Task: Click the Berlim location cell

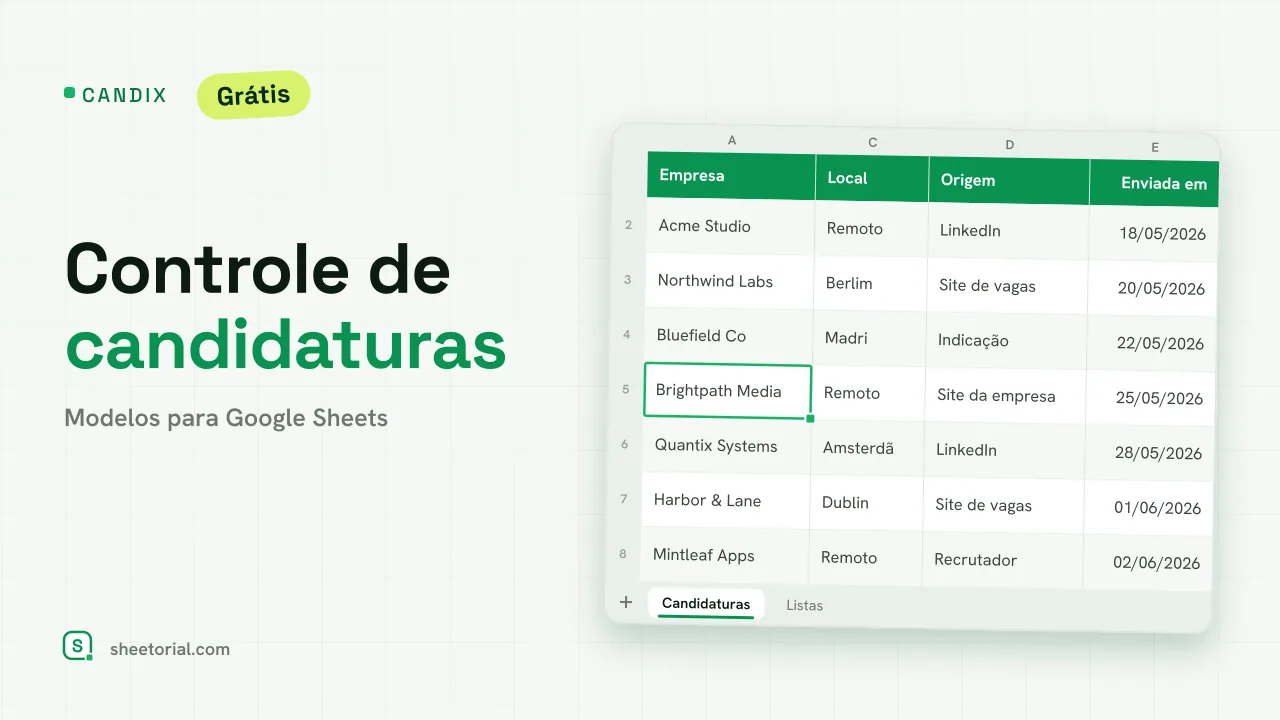Action: 870,284
